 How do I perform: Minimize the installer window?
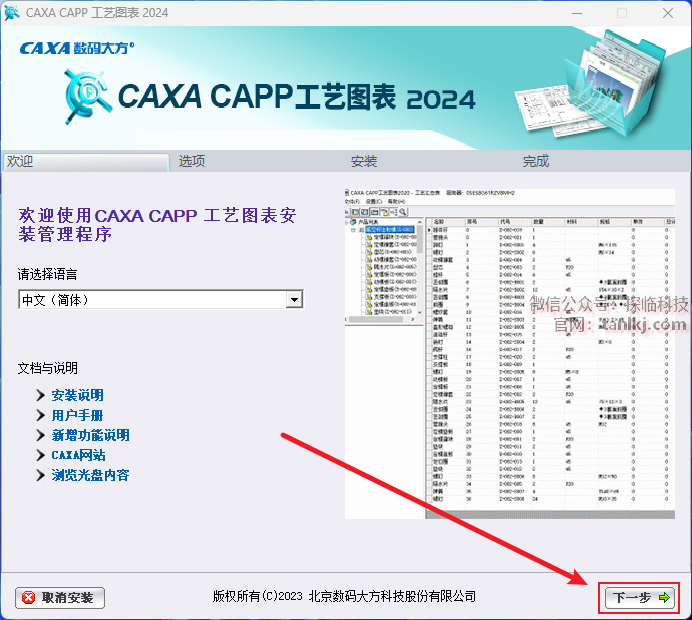click(577, 13)
